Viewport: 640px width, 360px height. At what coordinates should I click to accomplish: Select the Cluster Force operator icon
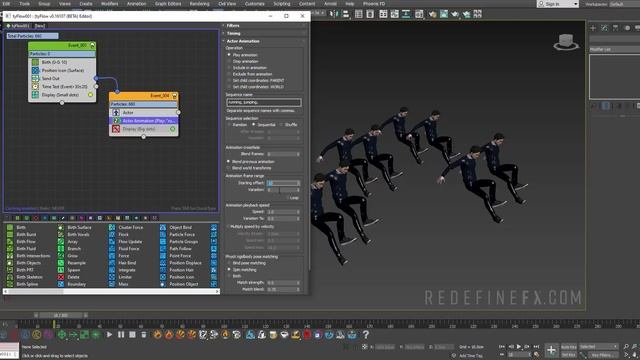point(112,227)
